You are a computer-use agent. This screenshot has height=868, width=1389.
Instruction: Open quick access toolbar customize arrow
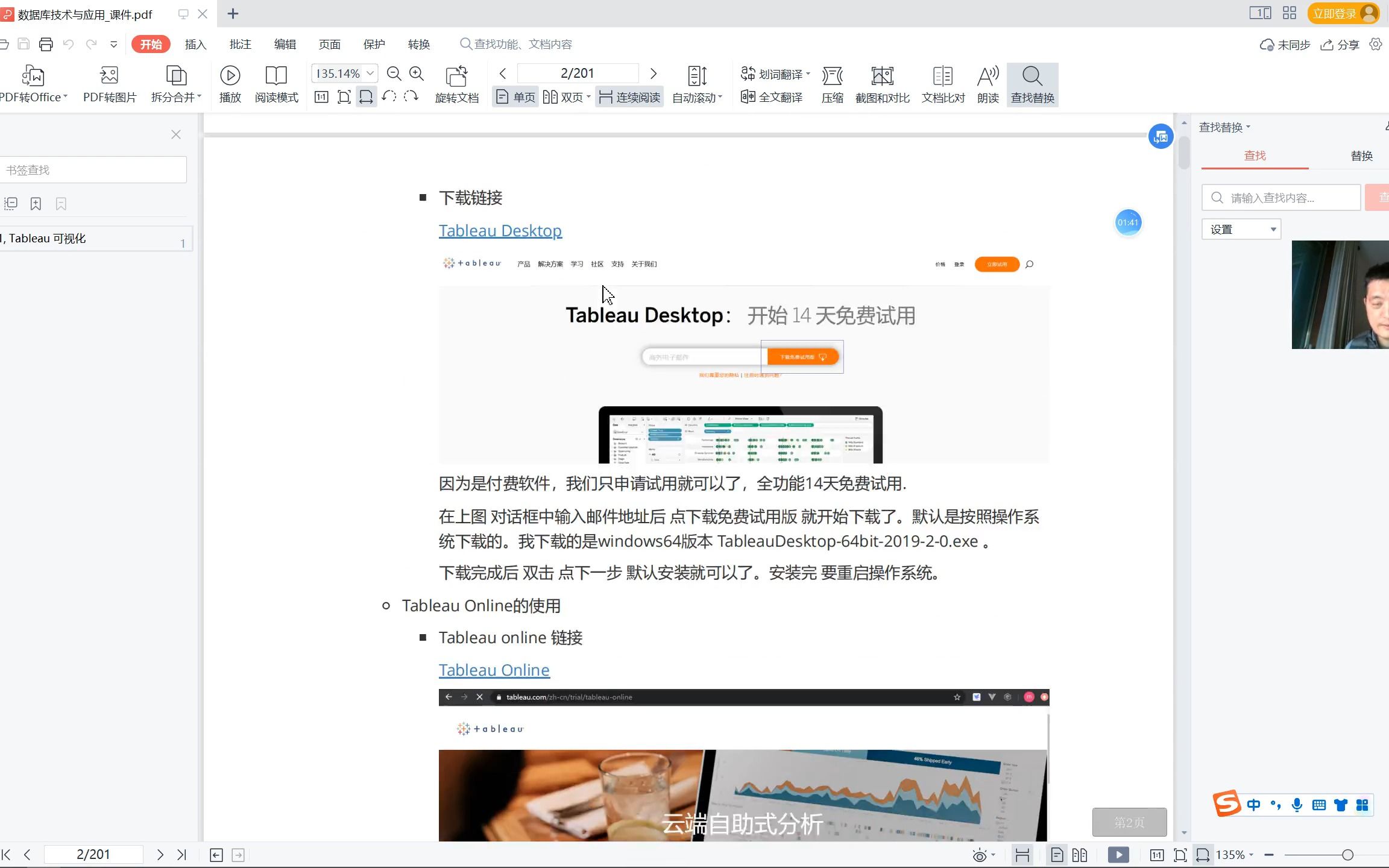click(114, 44)
